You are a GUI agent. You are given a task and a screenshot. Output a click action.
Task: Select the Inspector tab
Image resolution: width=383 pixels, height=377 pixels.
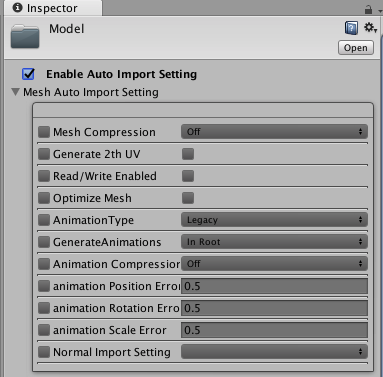click(53, 8)
